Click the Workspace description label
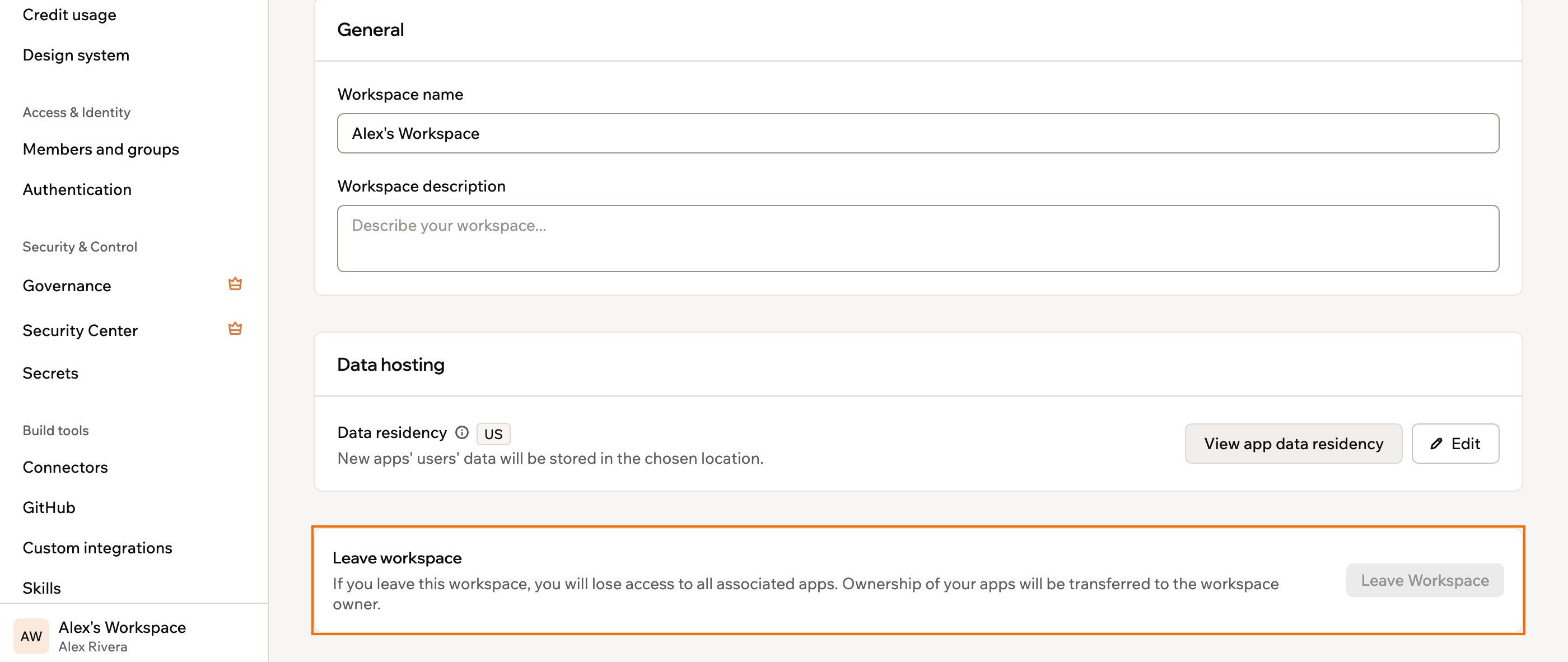This screenshot has width=1568, height=662. (421, 186)
